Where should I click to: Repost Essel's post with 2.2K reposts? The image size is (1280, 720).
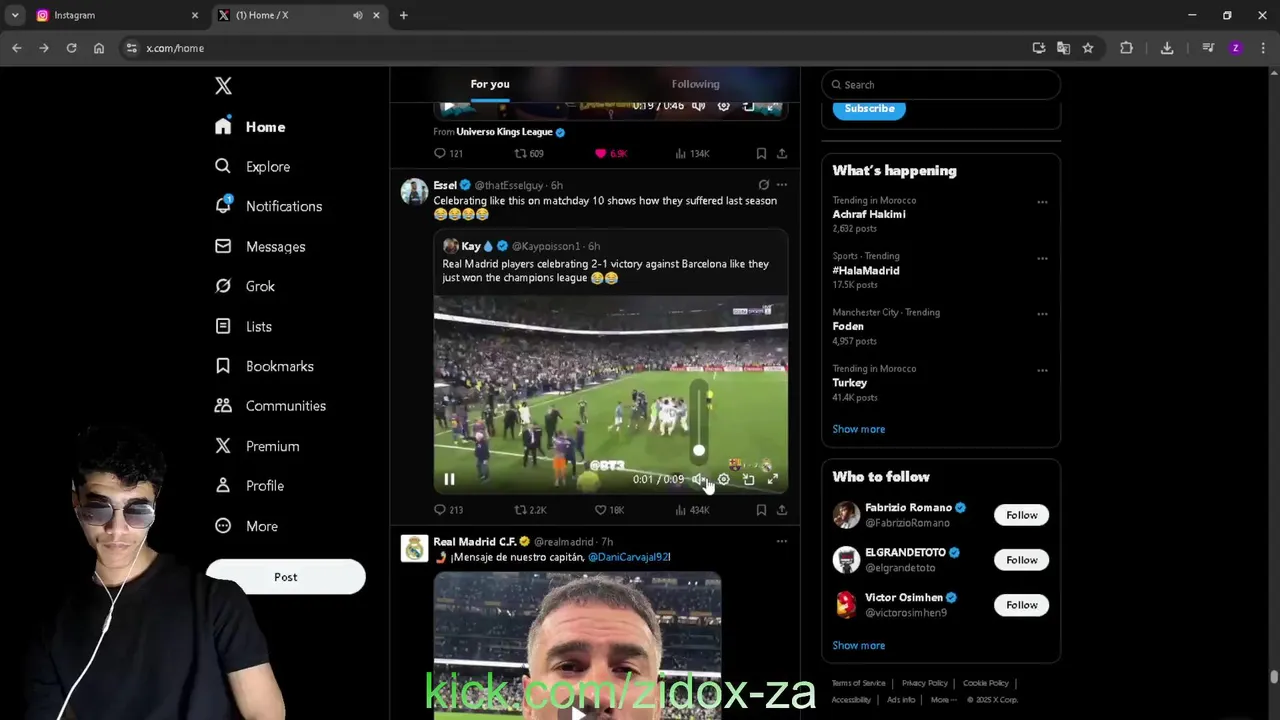pyautogui.click(x=530, y=510)
